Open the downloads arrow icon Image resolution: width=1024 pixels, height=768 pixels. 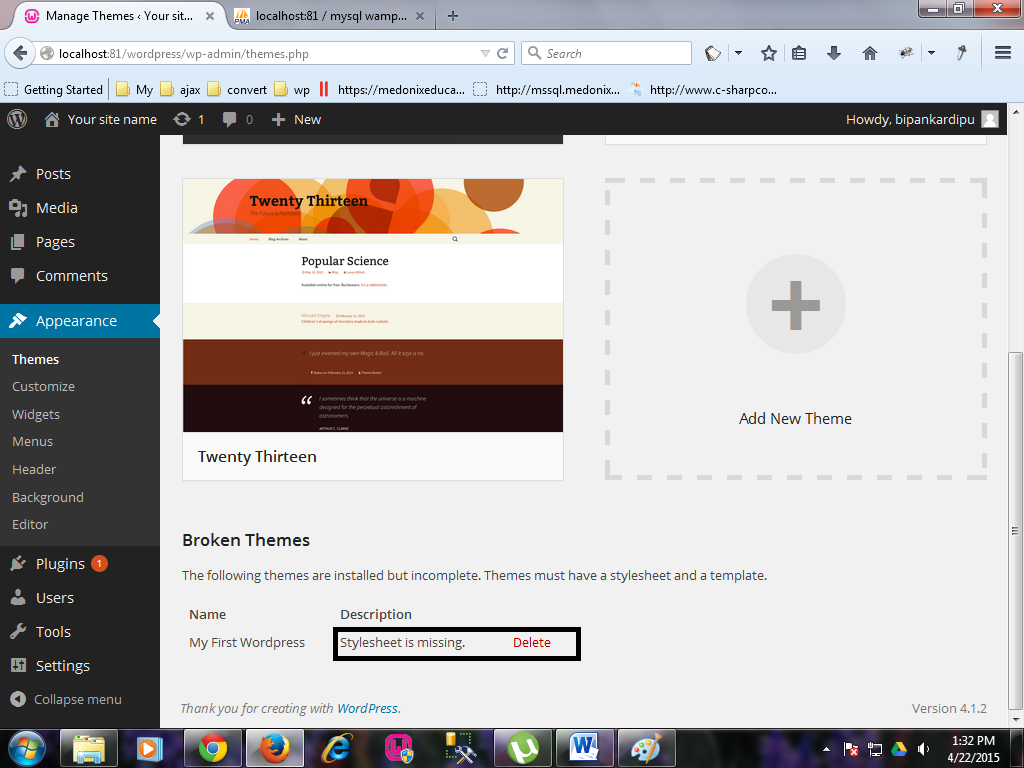[x=833, y=54]
